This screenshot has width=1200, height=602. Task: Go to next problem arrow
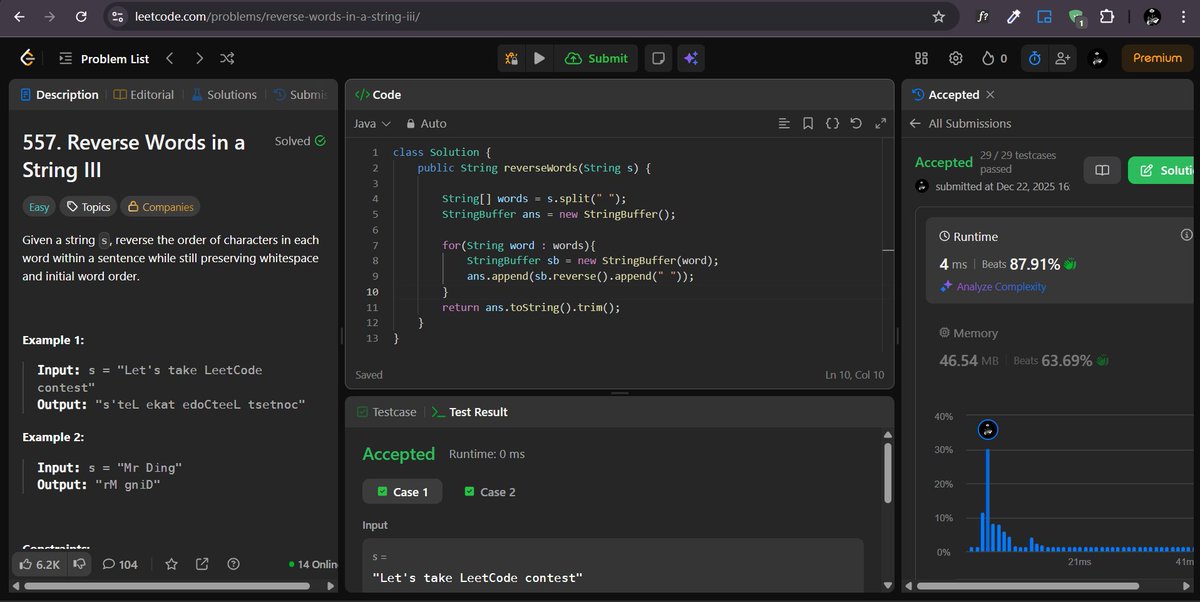[199, 58]
